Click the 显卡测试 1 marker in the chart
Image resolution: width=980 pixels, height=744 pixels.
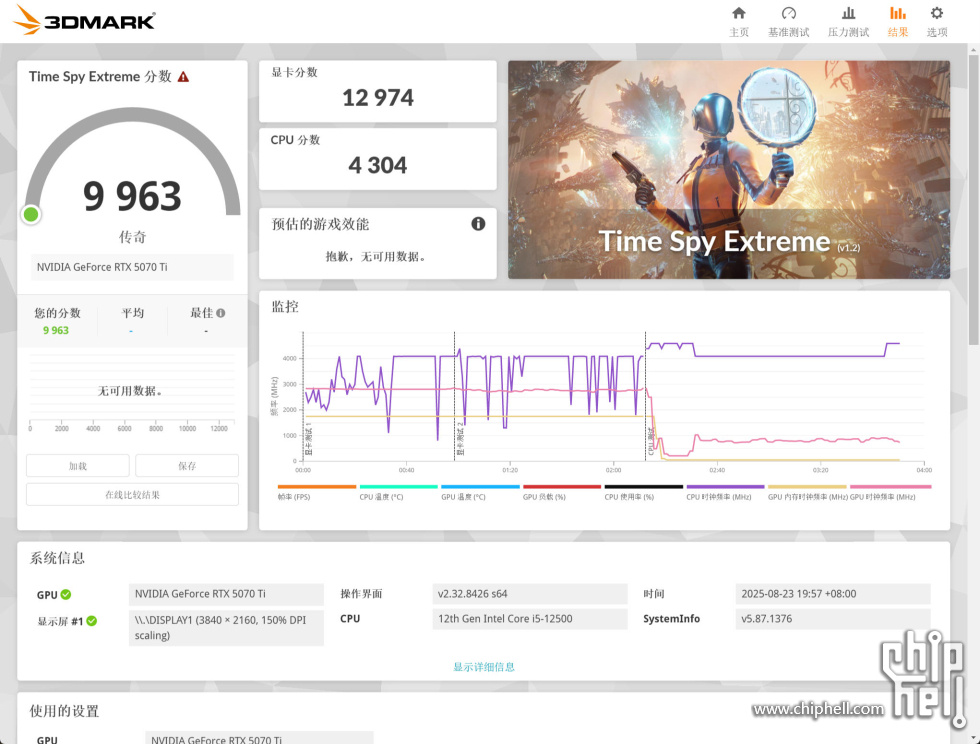308,439
